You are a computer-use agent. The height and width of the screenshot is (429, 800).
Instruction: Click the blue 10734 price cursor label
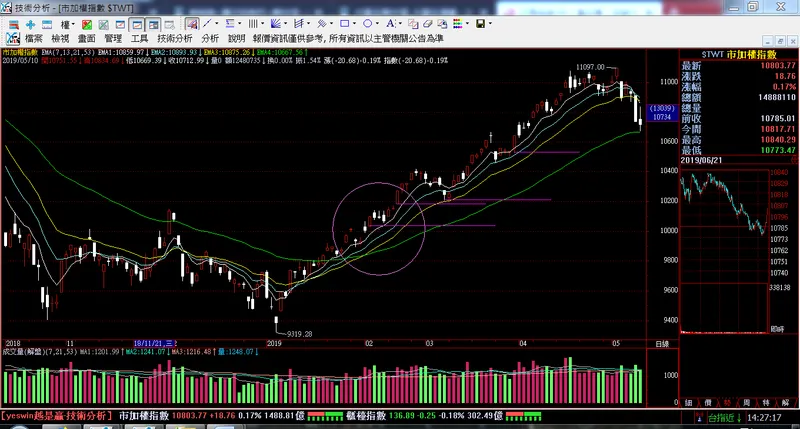pyautogui.click(x=662, y=117)
